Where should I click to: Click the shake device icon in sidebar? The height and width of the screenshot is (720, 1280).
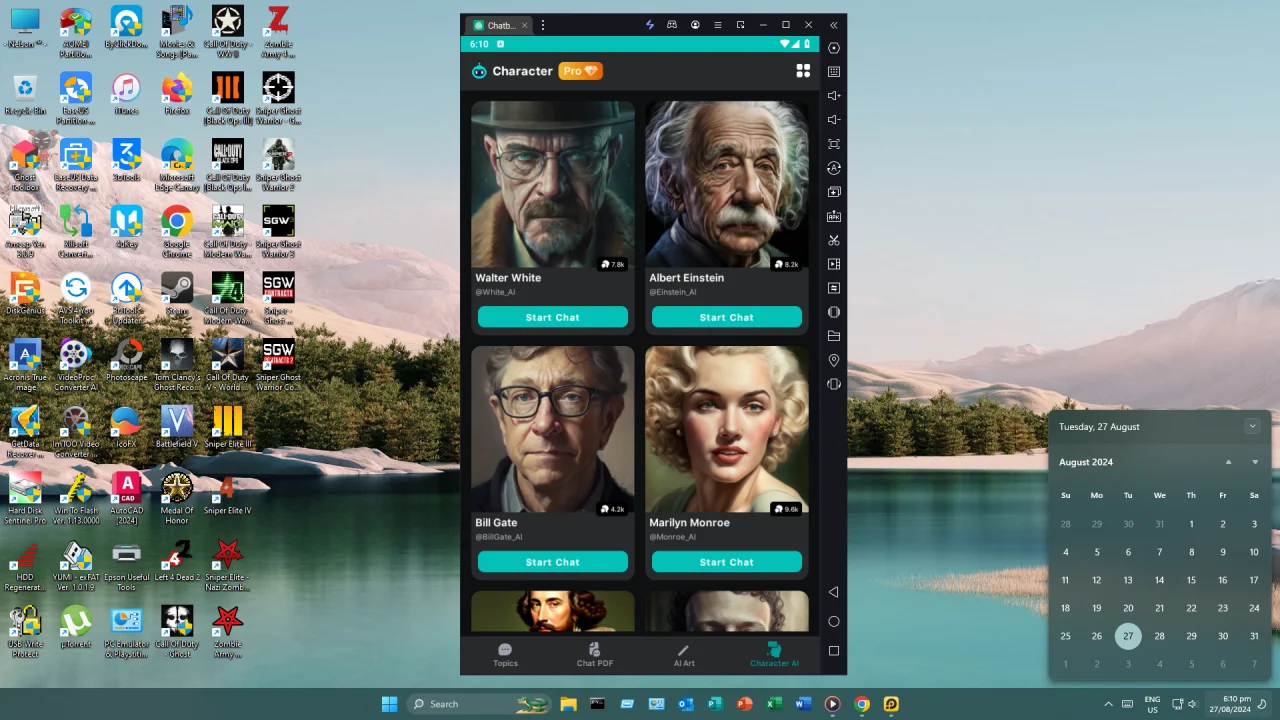coord(834,384)
